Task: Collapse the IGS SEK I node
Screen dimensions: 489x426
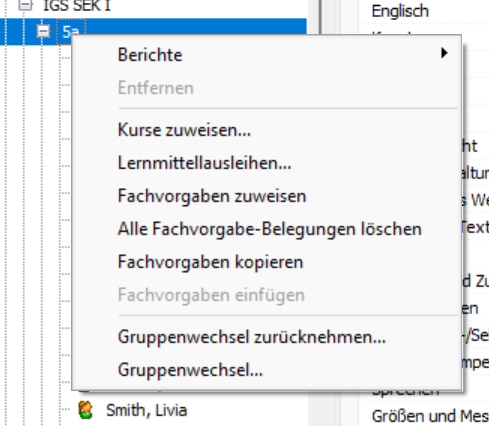Action: click(26, 5)
